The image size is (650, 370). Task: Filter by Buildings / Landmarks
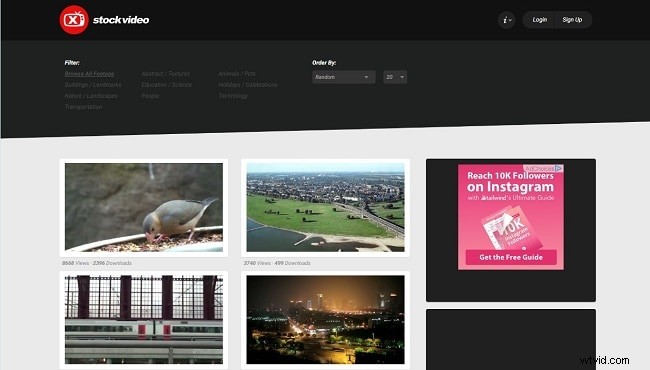click(x=93, y=85)
